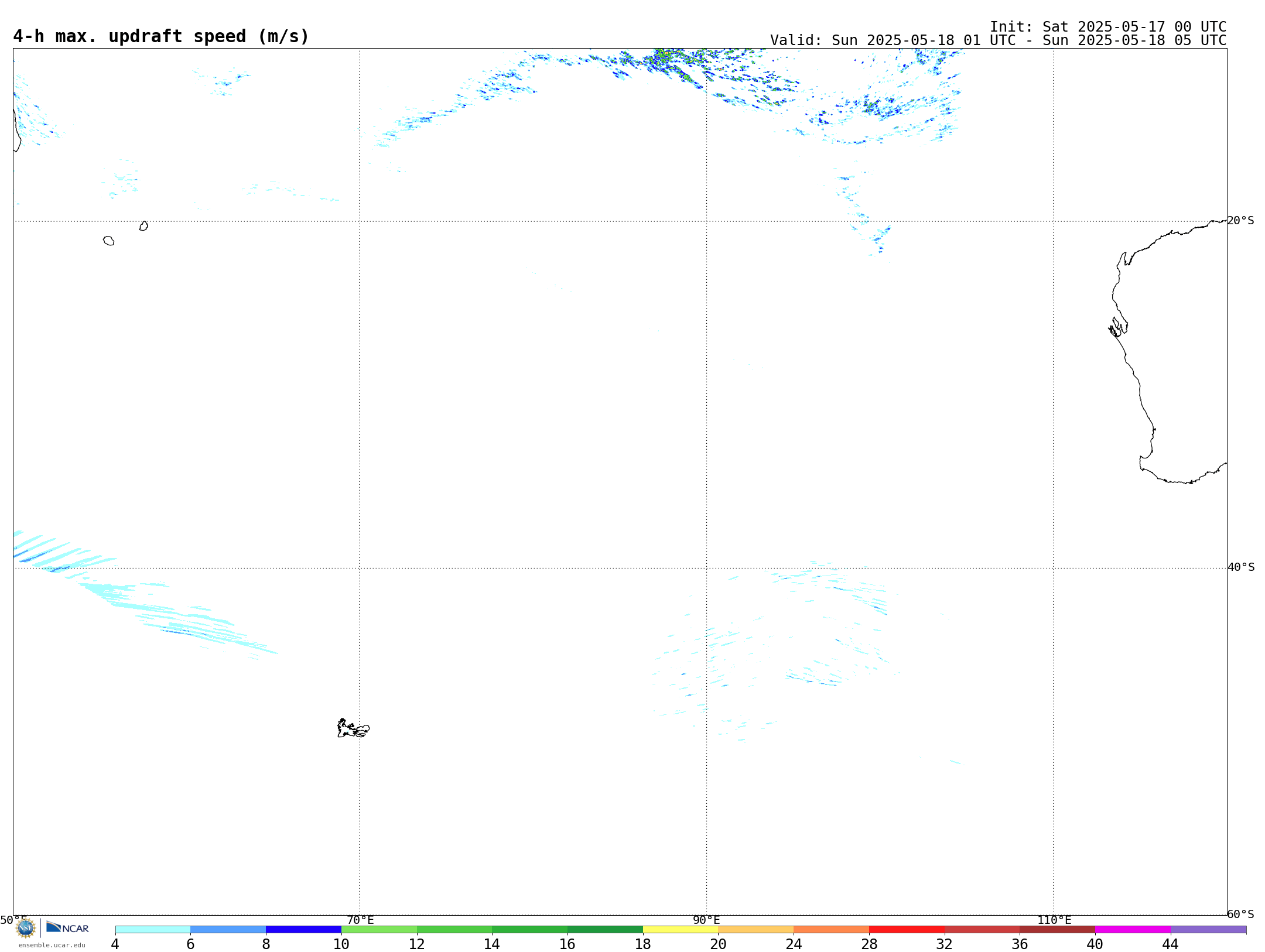Click the light cyan 4-6 color swatch
Viewport: 1265px width, 952px height.
(153, 929)
